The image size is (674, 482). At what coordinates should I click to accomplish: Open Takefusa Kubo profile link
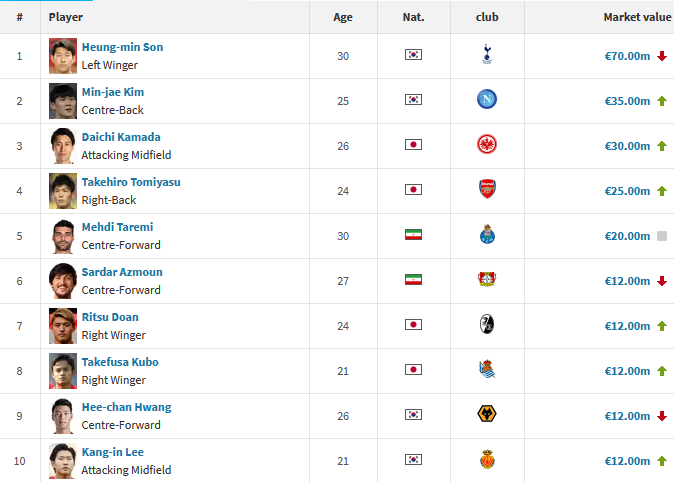(x=119, y=362)
